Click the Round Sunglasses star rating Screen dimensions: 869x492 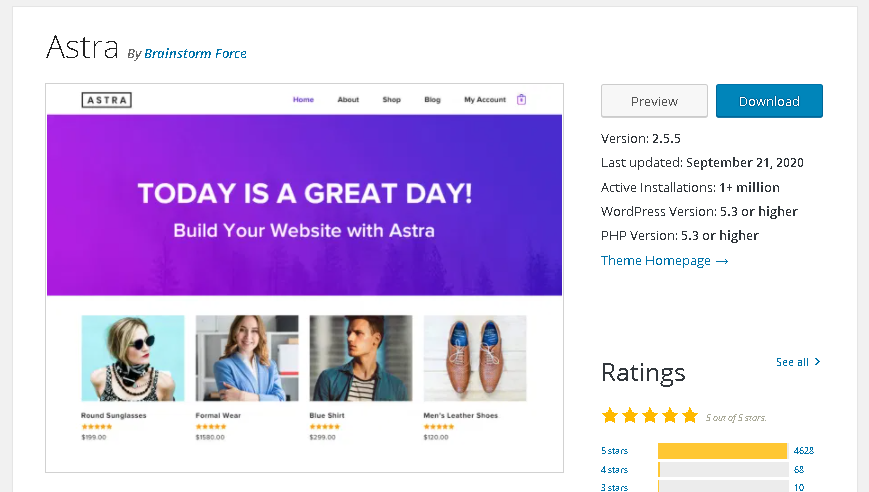96,427
